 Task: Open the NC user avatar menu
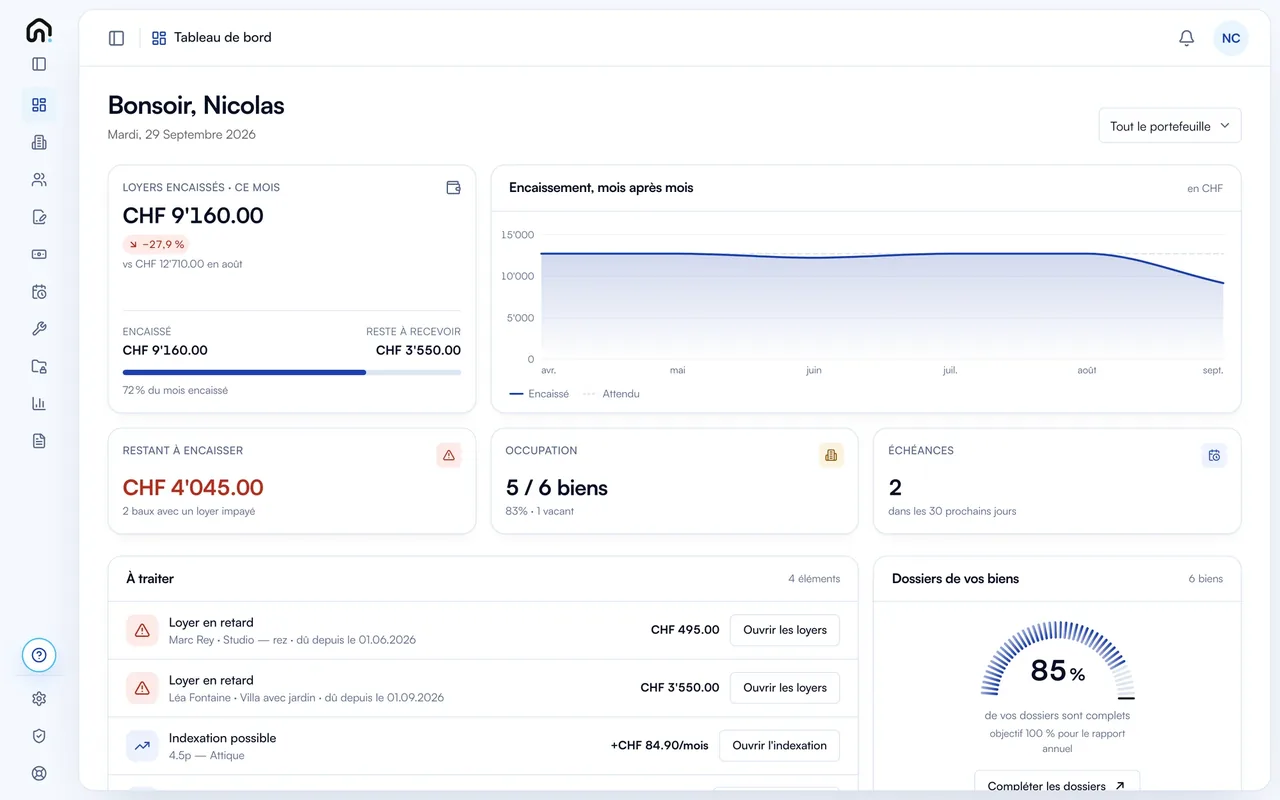(x=1231, y=38)
